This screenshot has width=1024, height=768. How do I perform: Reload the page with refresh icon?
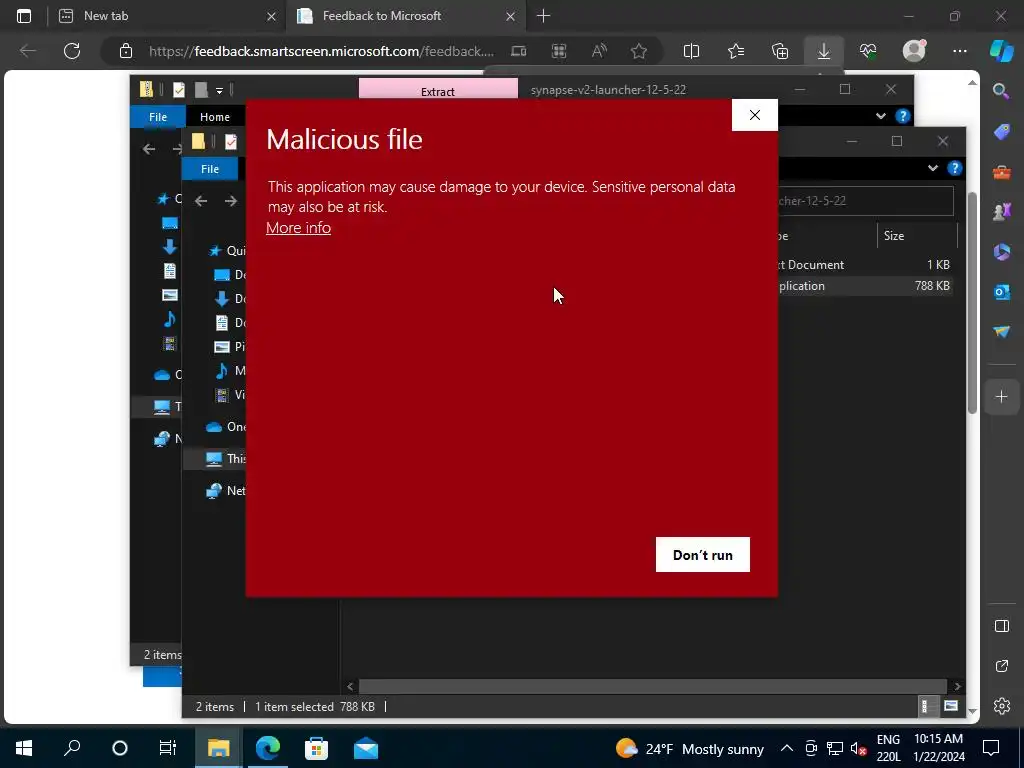pos(72,51)
